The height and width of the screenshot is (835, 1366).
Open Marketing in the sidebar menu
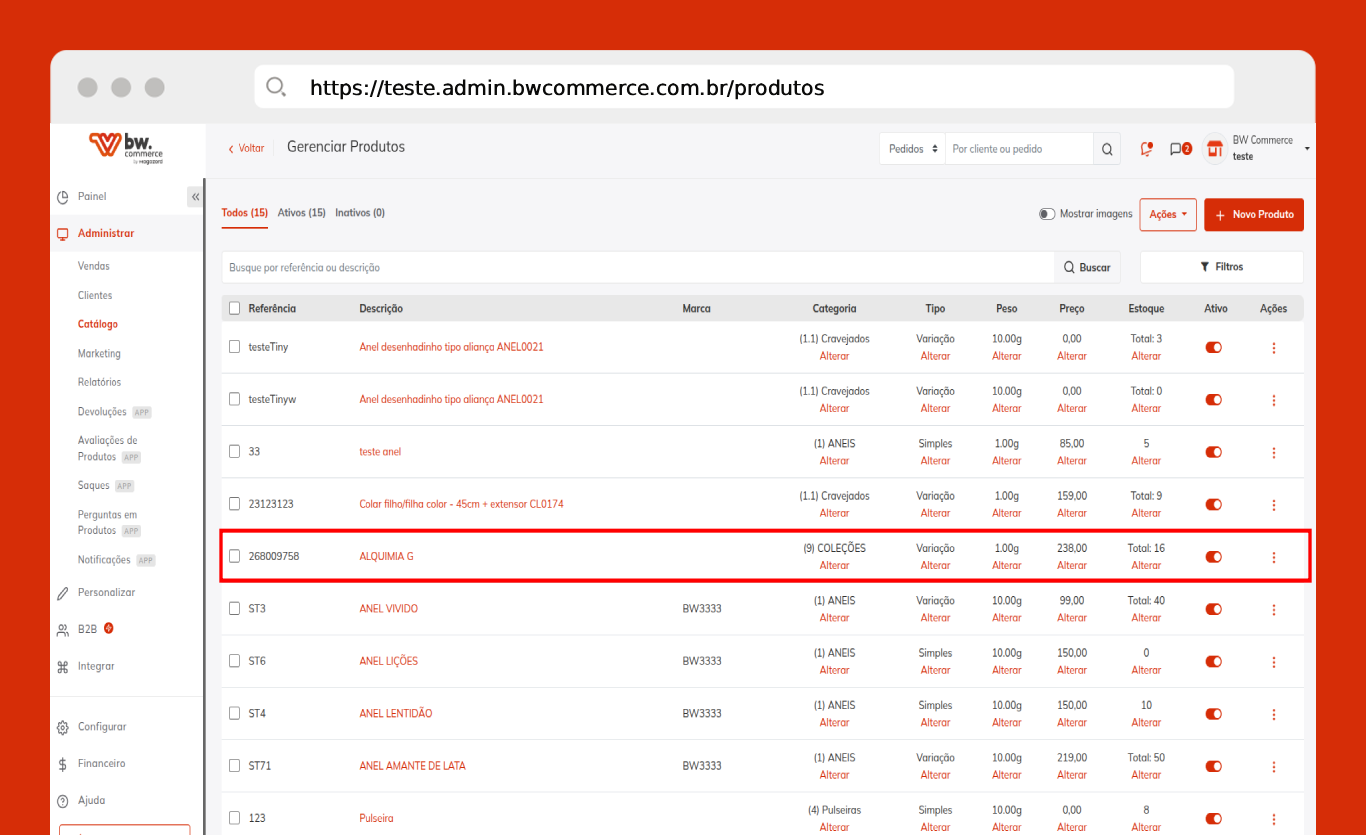pos(99,353)
